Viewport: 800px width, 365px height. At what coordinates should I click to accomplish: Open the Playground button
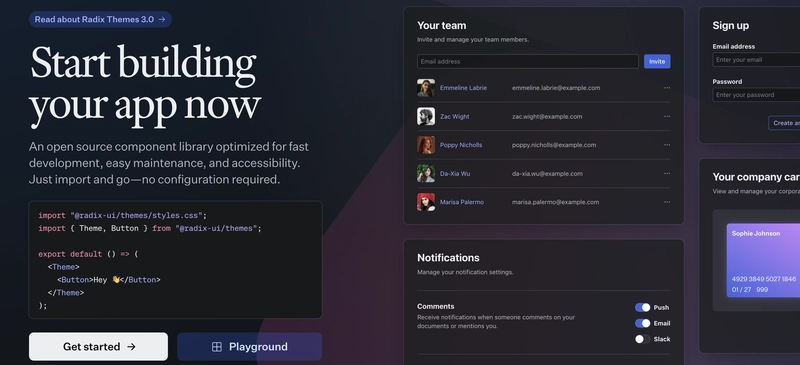click(x=249, y=347)
